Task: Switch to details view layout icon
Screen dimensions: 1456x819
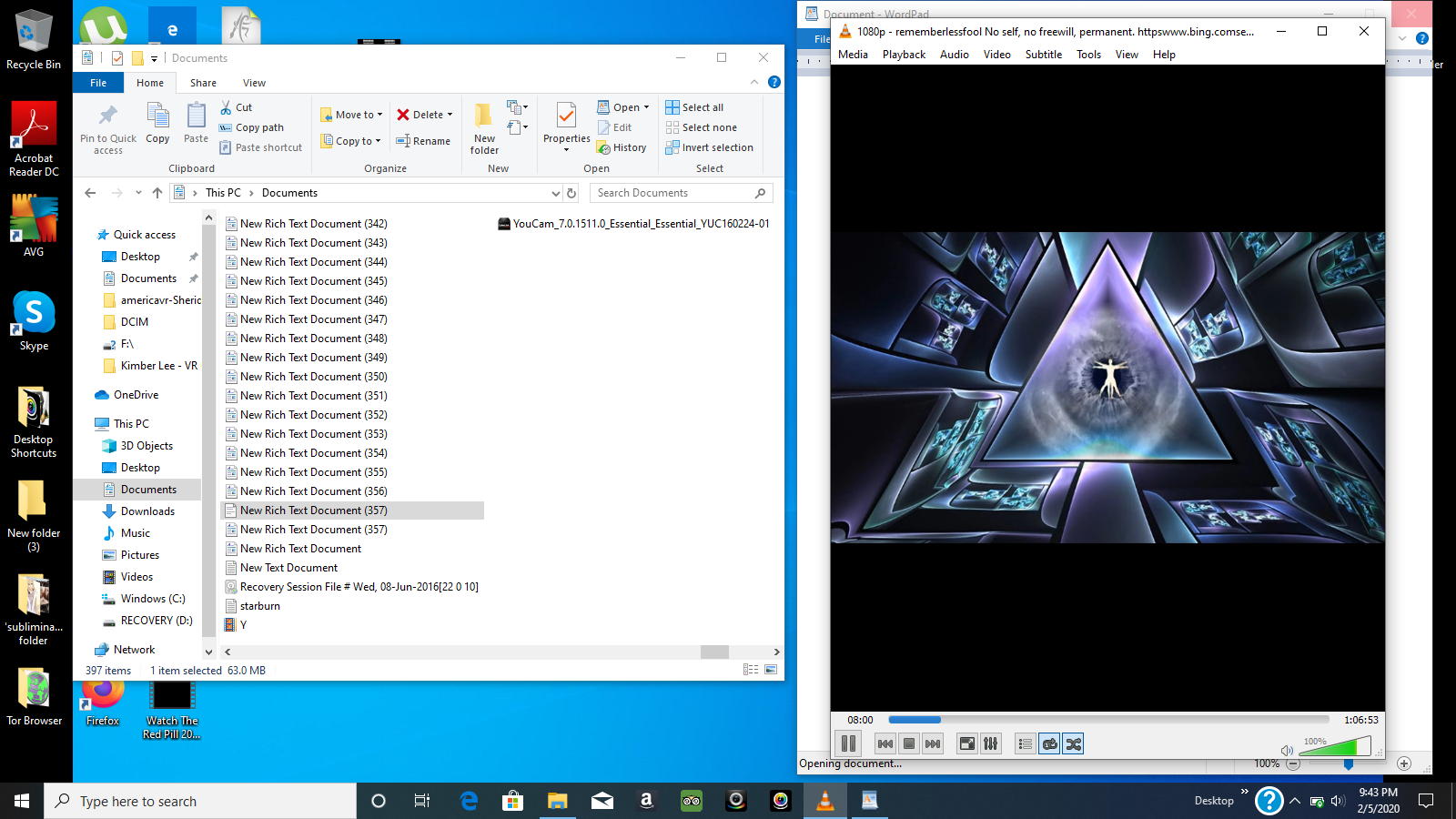Action: pyautogui.click(x=751, y=670)
